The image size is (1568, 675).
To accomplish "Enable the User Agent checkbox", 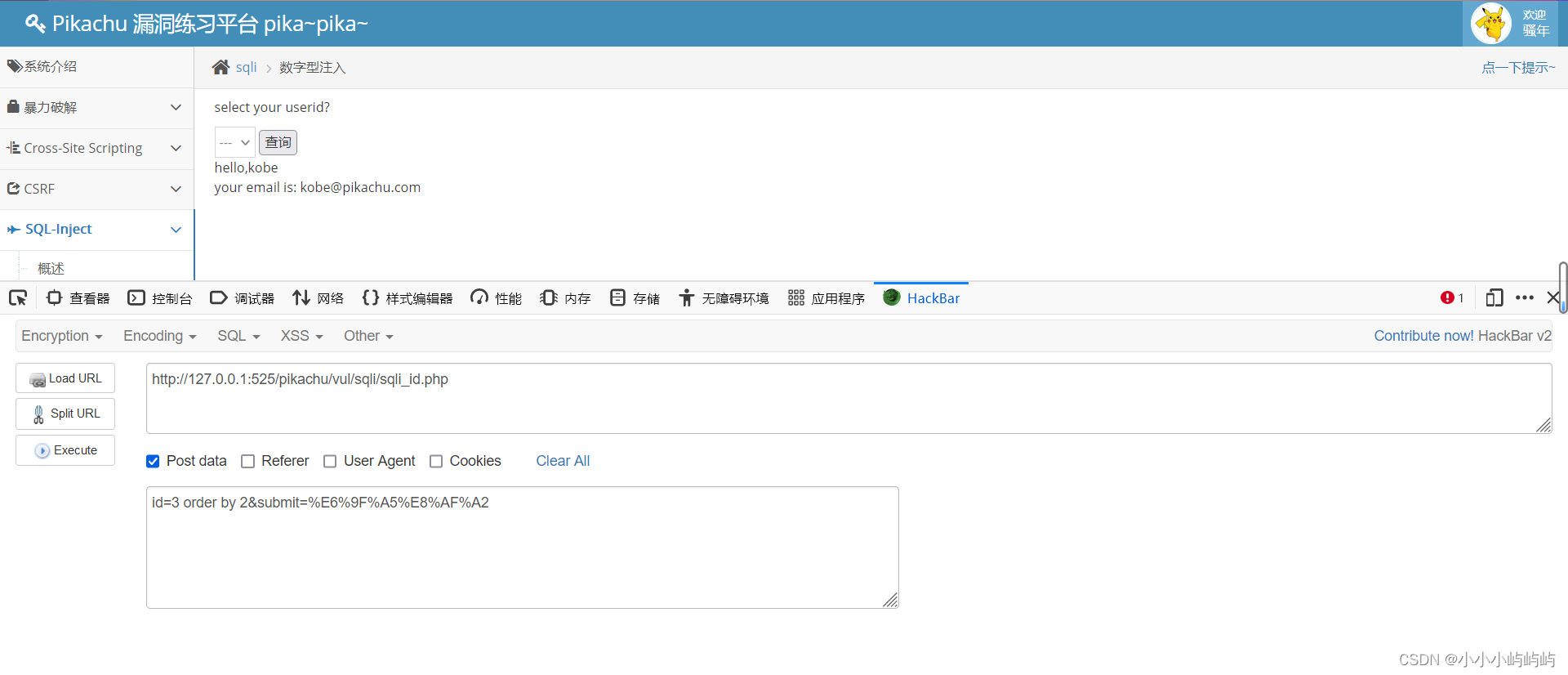I will (330, 462).
